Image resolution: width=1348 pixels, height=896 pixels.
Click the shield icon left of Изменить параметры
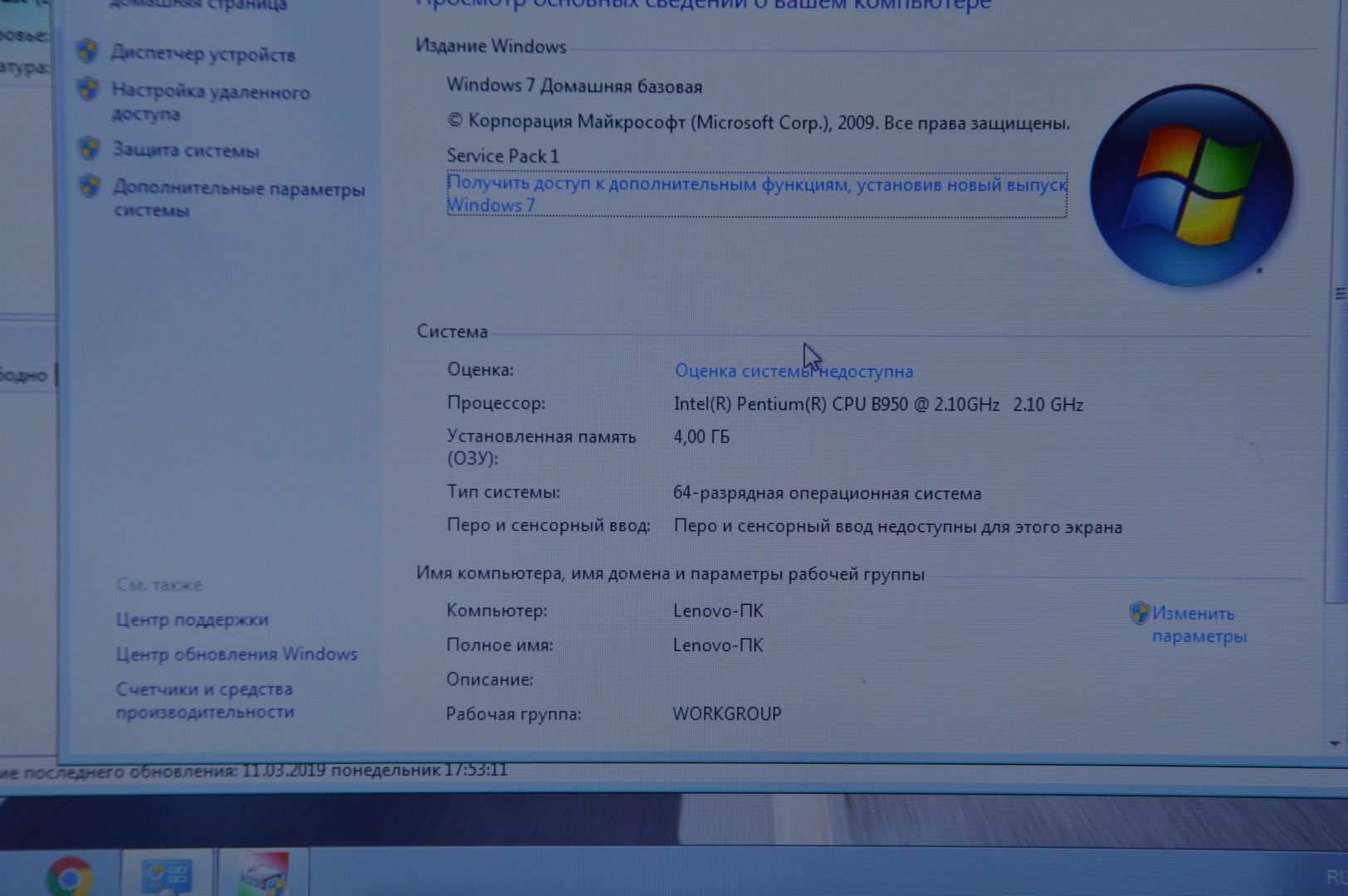pyautogui.click(x=1139, y=613)
